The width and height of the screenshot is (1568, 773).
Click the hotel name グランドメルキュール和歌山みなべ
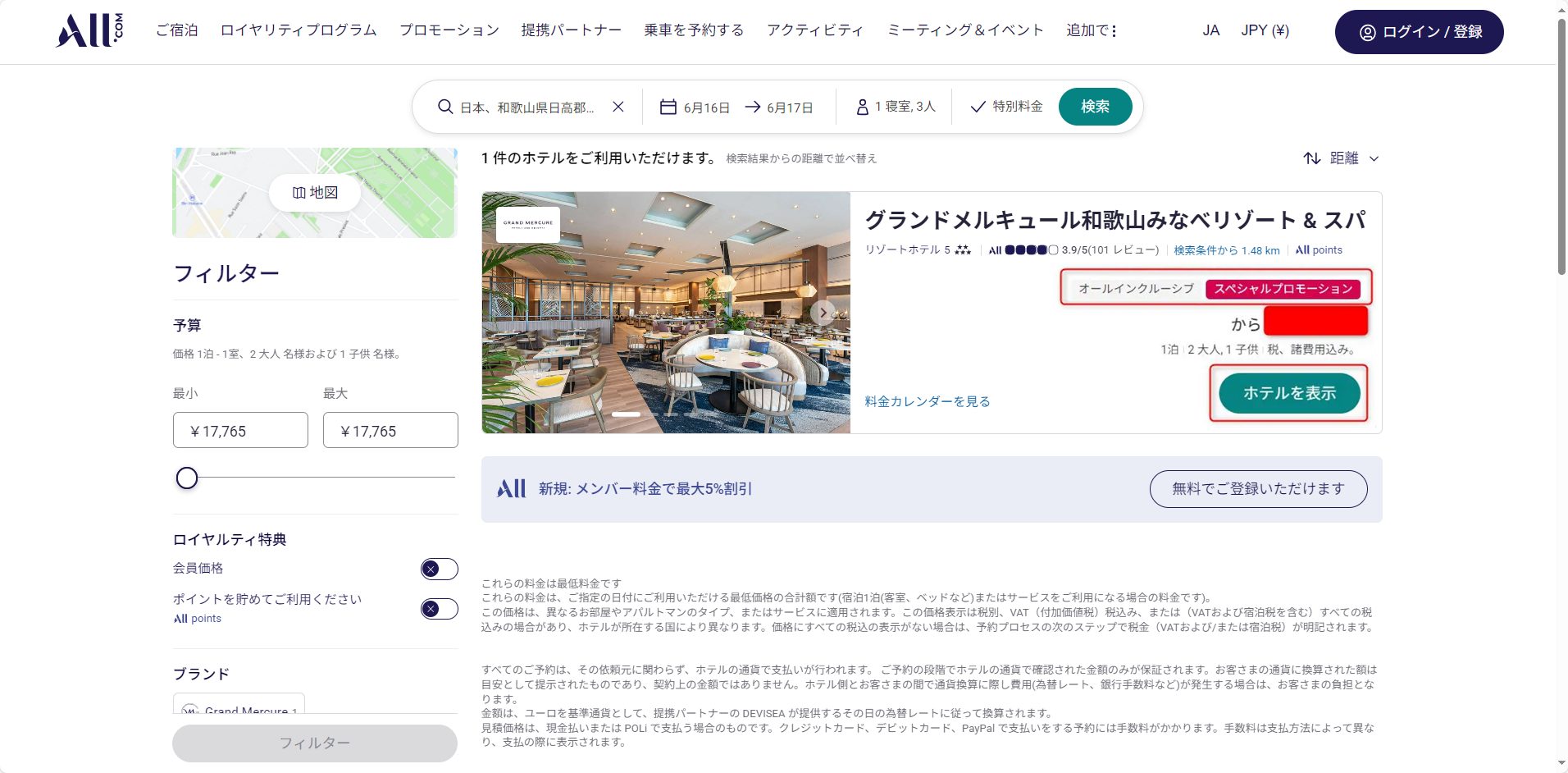[x=1115, y=220]
